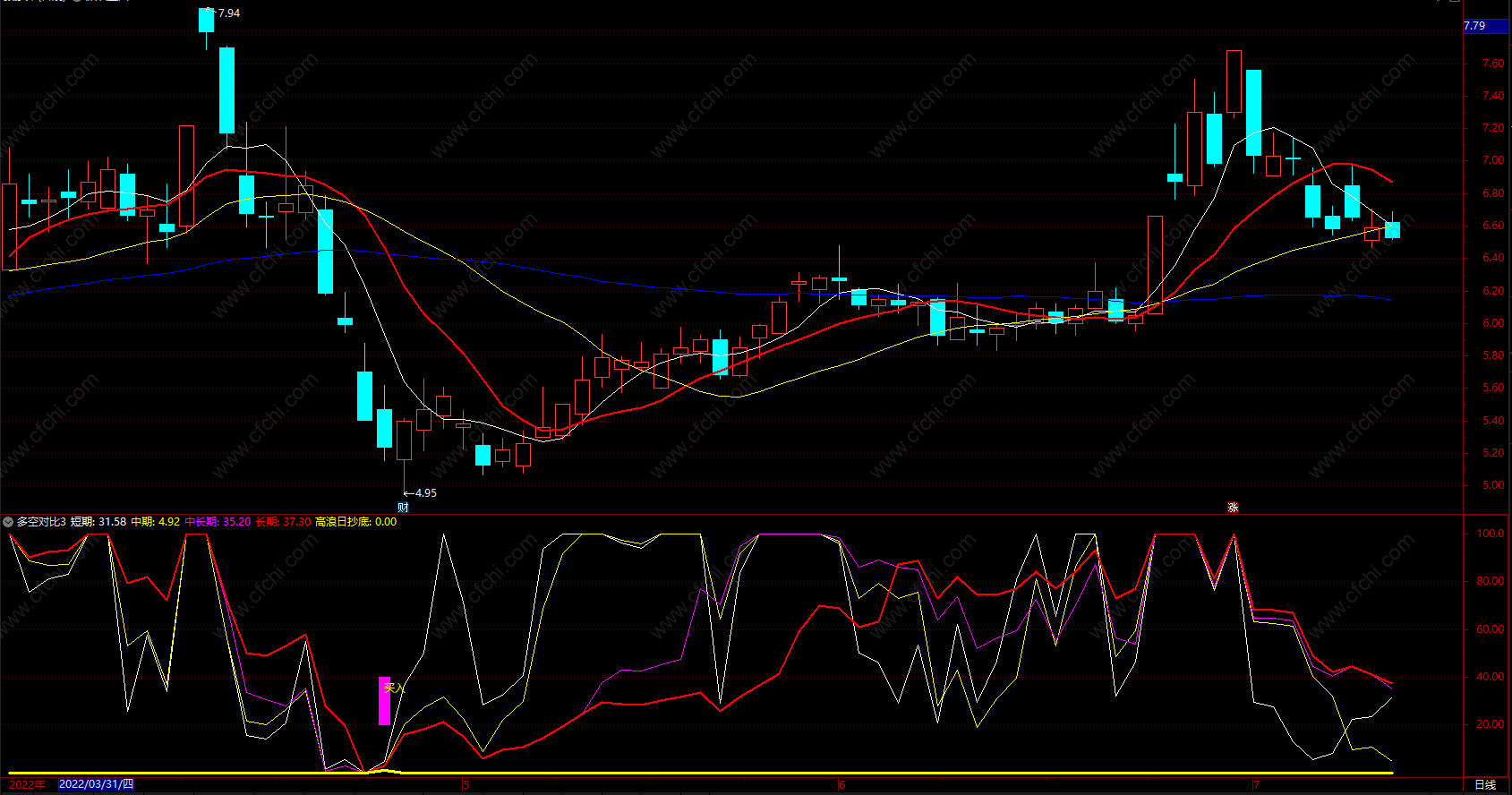Click the 100.0 indicator axis label

click(x=1491, y=534)
